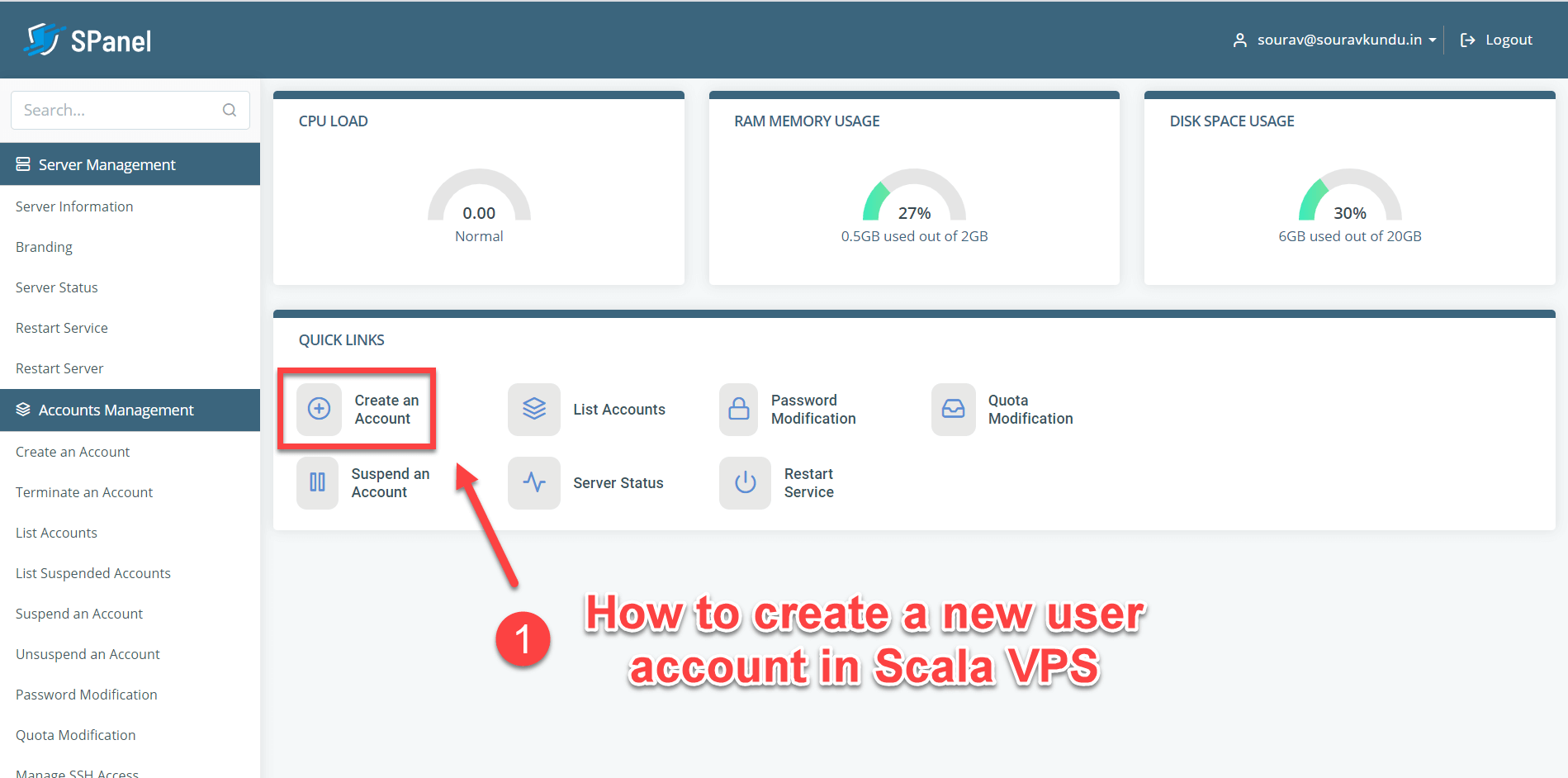Click the Server Management section icon
1568x778 pixels.
click(23, 164)
